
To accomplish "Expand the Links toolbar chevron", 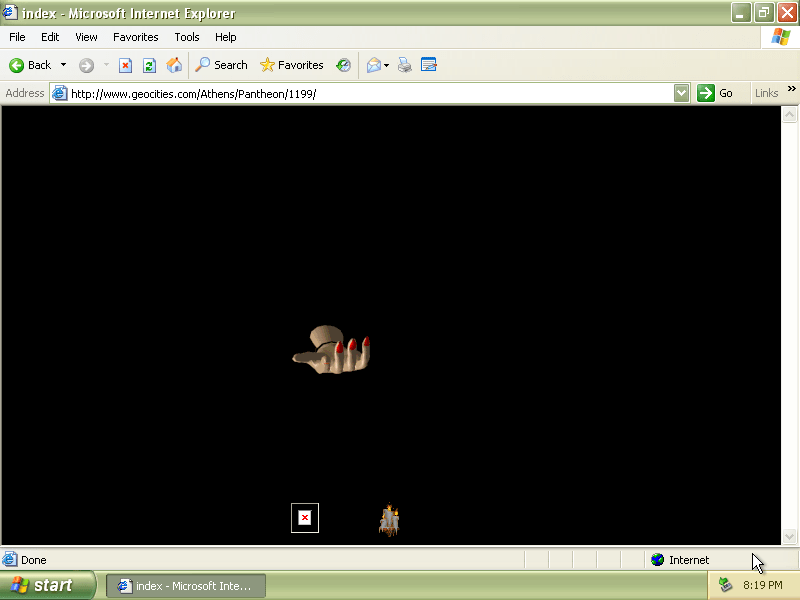I will (792, 90).
